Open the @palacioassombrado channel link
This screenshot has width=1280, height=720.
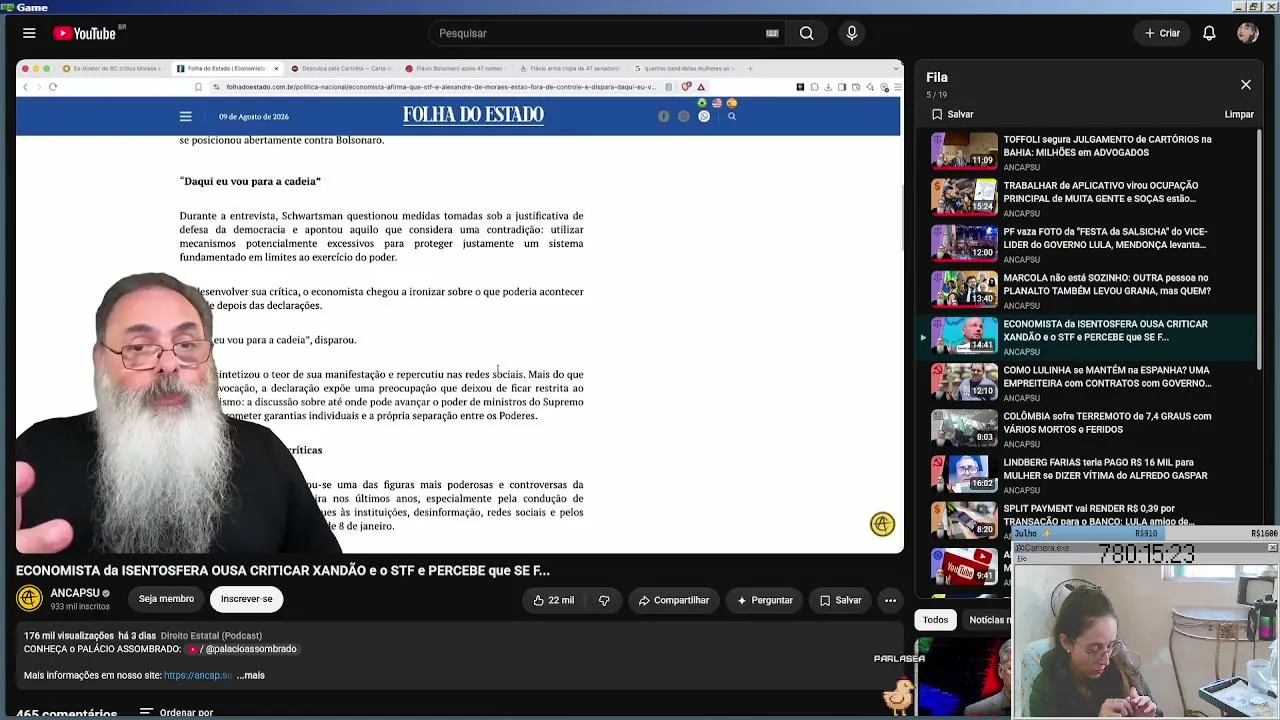pos(242,649)
